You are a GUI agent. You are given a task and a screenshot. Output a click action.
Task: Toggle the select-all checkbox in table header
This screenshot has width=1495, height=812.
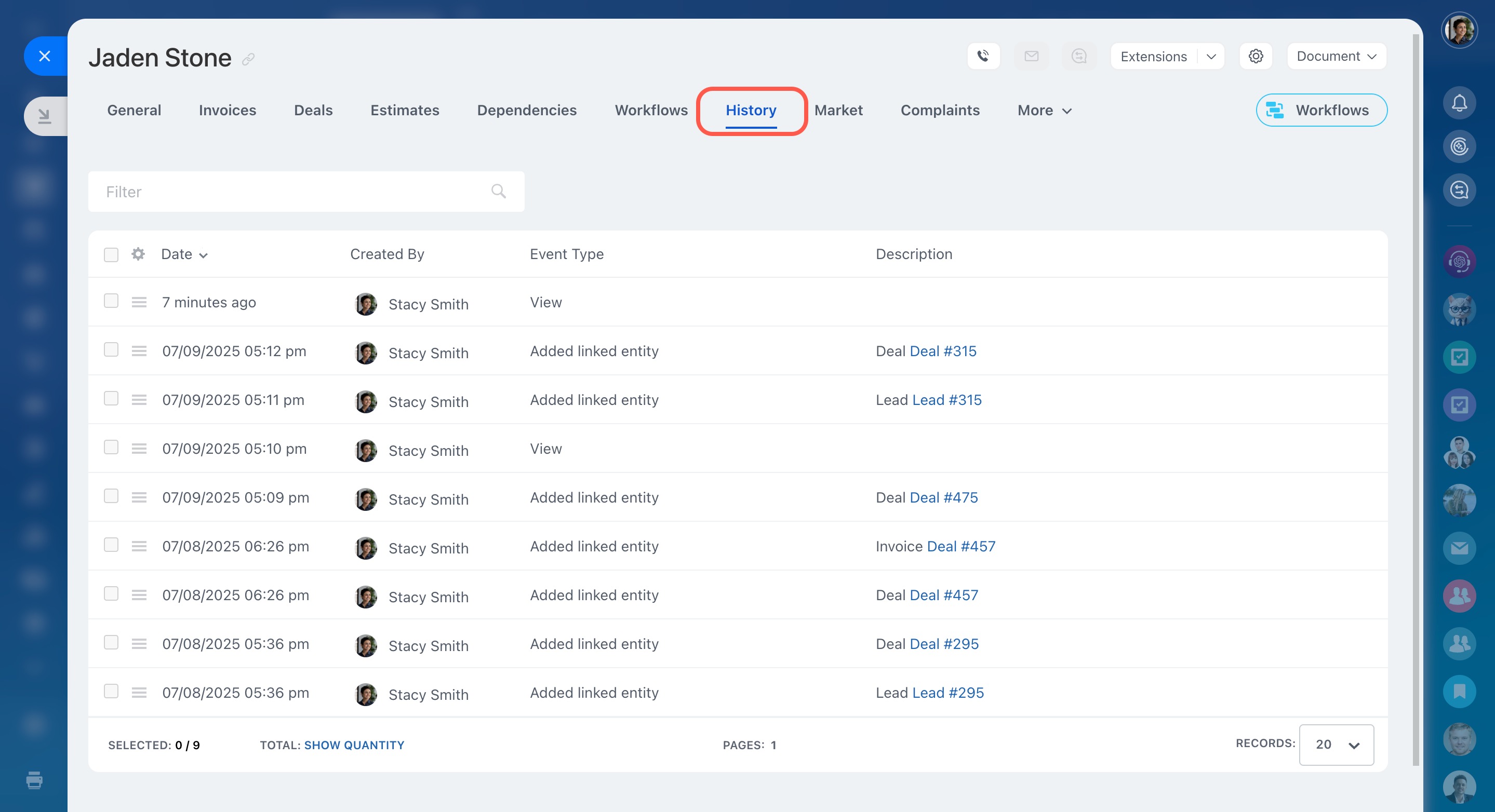[111, 254]
